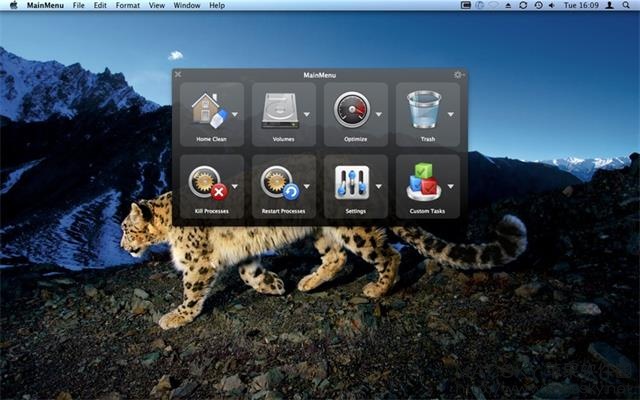The height and width of the screenshot is (400, 640).
Task: Click the Optimize label
Action: point(355,139)
